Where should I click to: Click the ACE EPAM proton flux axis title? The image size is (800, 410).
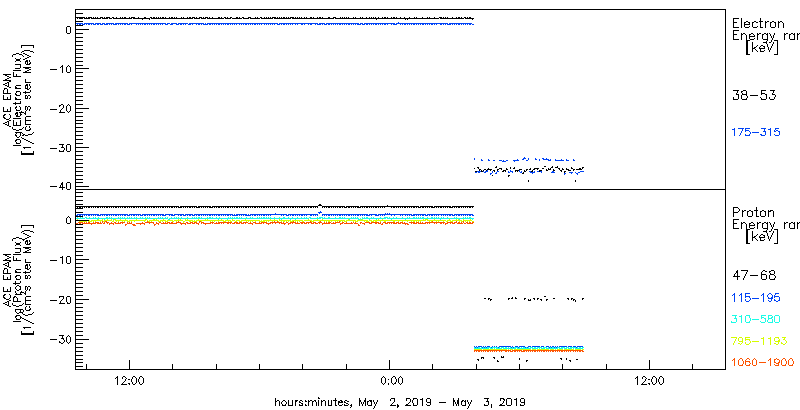(x=19, y=280)
